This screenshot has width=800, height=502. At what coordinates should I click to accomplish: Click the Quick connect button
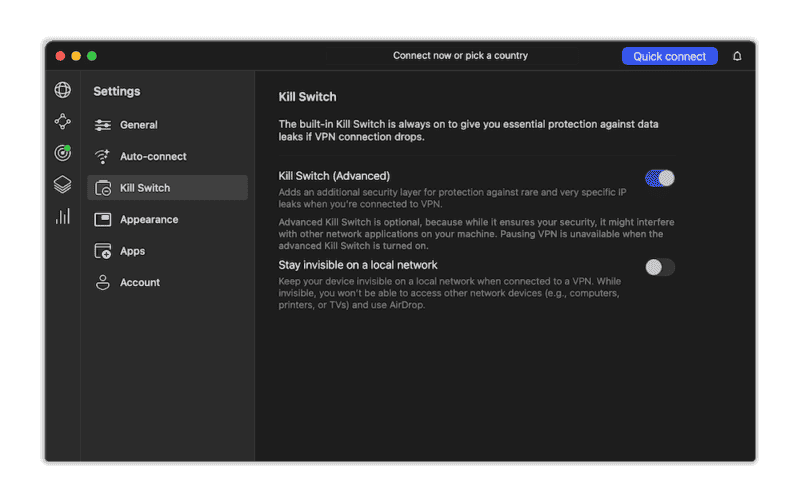(669, 56)
